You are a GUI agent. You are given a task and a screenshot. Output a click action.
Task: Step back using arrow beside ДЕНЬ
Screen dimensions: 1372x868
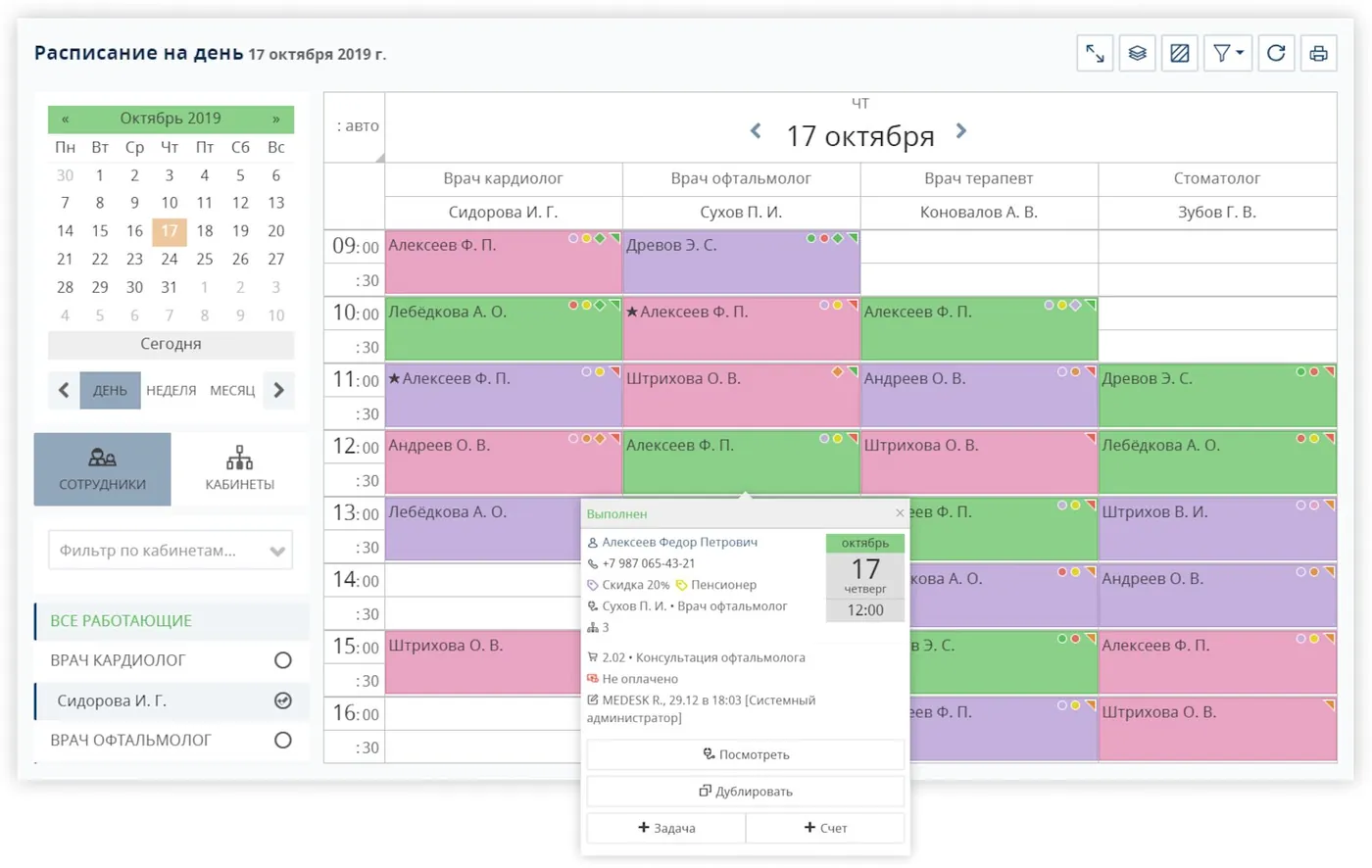pyautogui.click(x=64, y=390)
